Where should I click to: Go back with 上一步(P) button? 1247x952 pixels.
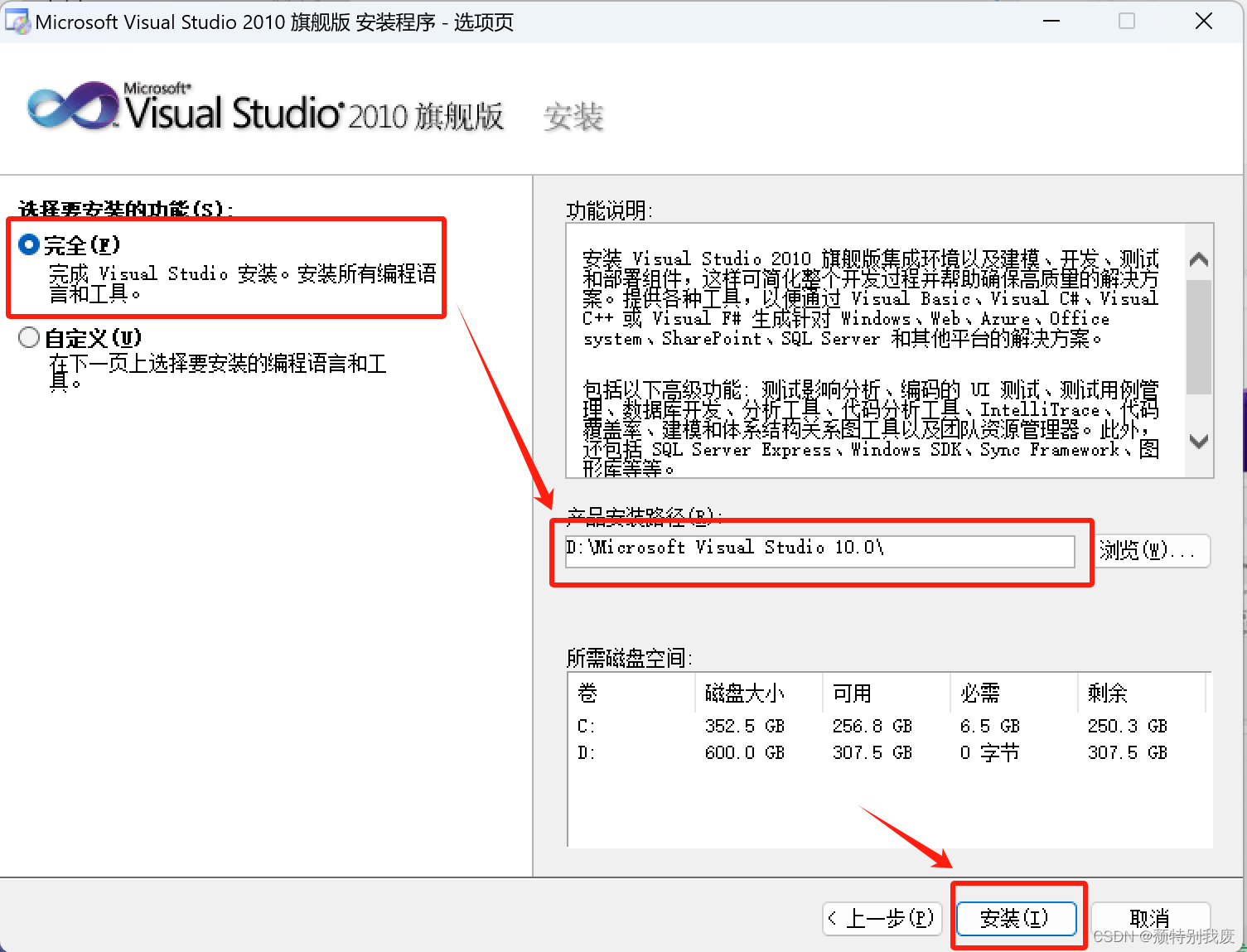click(x=882, y=919)
